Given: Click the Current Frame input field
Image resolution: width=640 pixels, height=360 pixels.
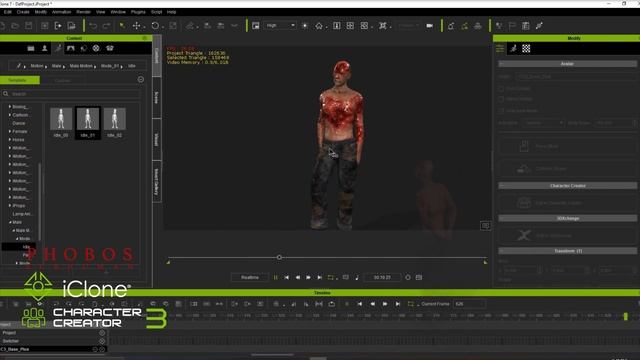Looking at the screenshot, I should coord(469,304).
